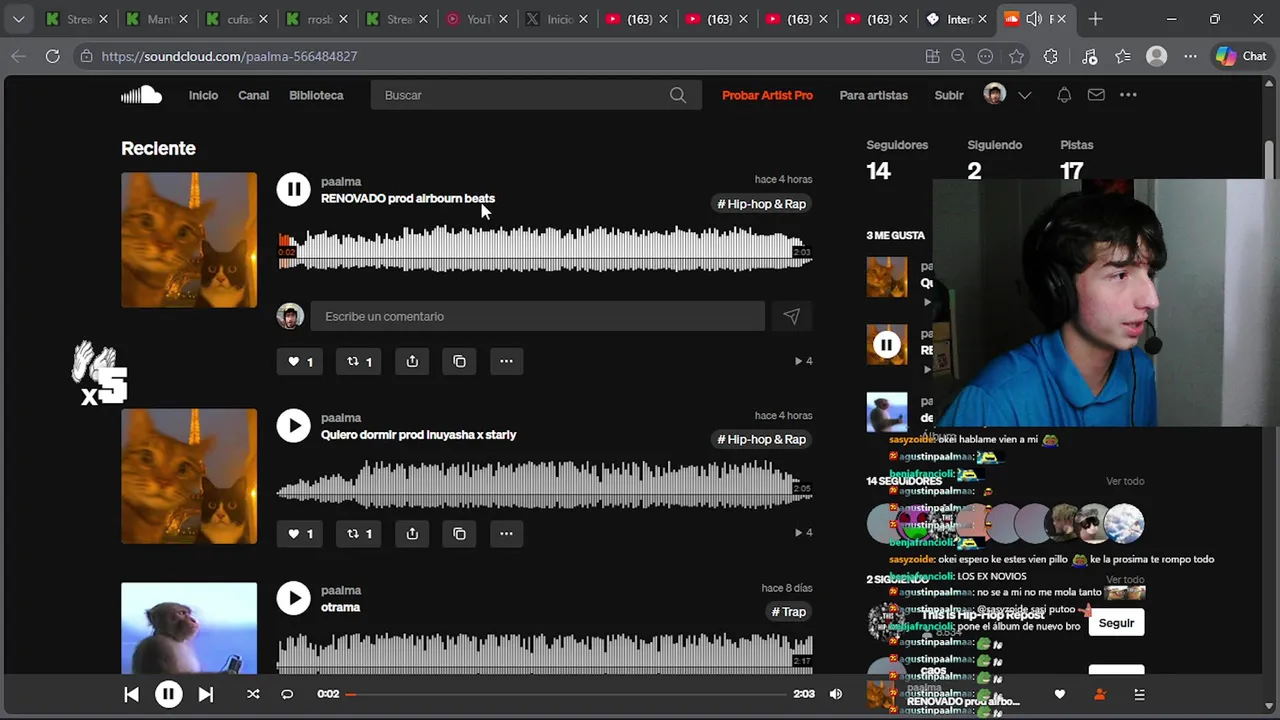Expand the profile avatar menu chevron

tap(1024, 95)
